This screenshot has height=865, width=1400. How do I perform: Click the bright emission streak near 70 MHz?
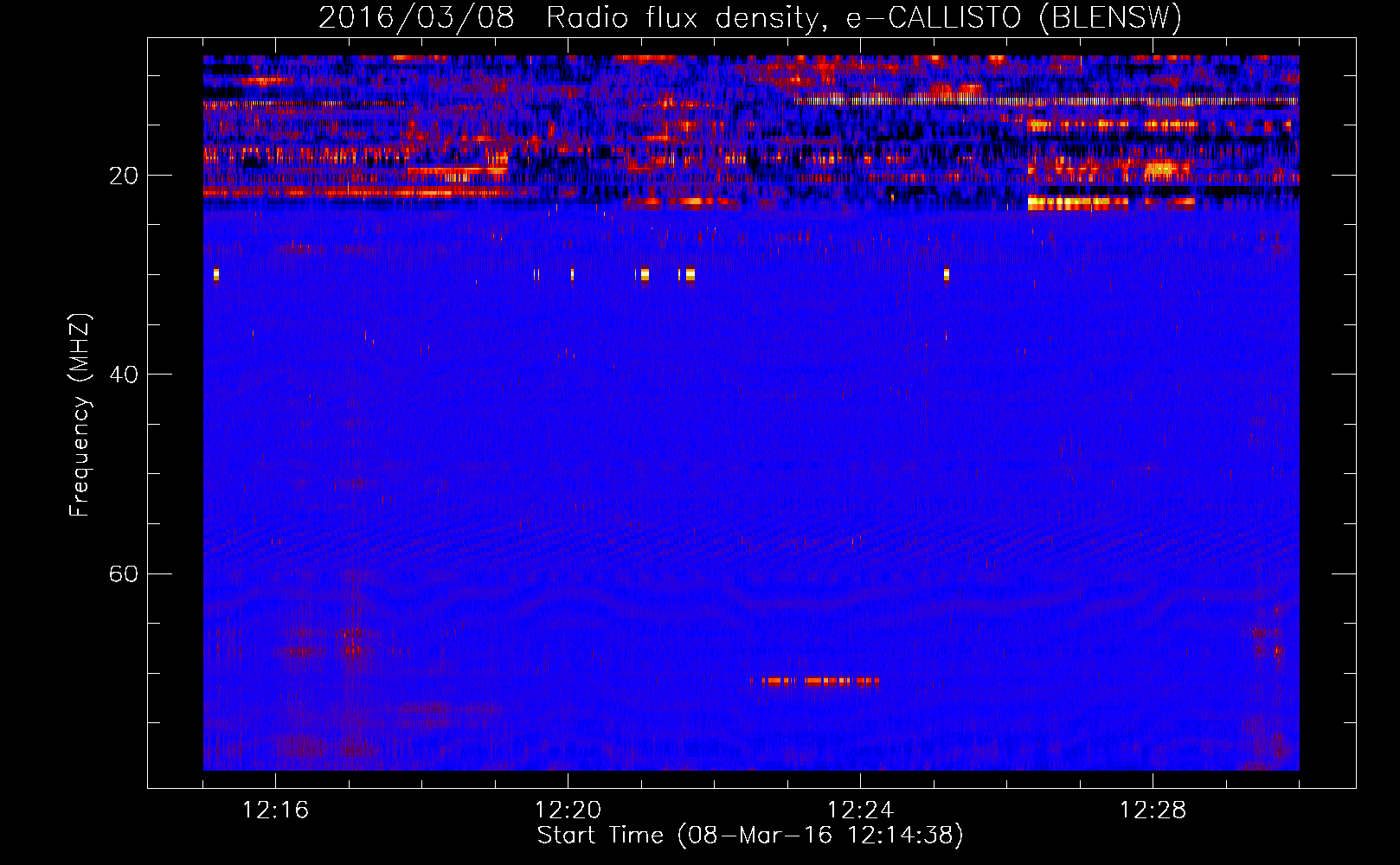click(820, 682)
